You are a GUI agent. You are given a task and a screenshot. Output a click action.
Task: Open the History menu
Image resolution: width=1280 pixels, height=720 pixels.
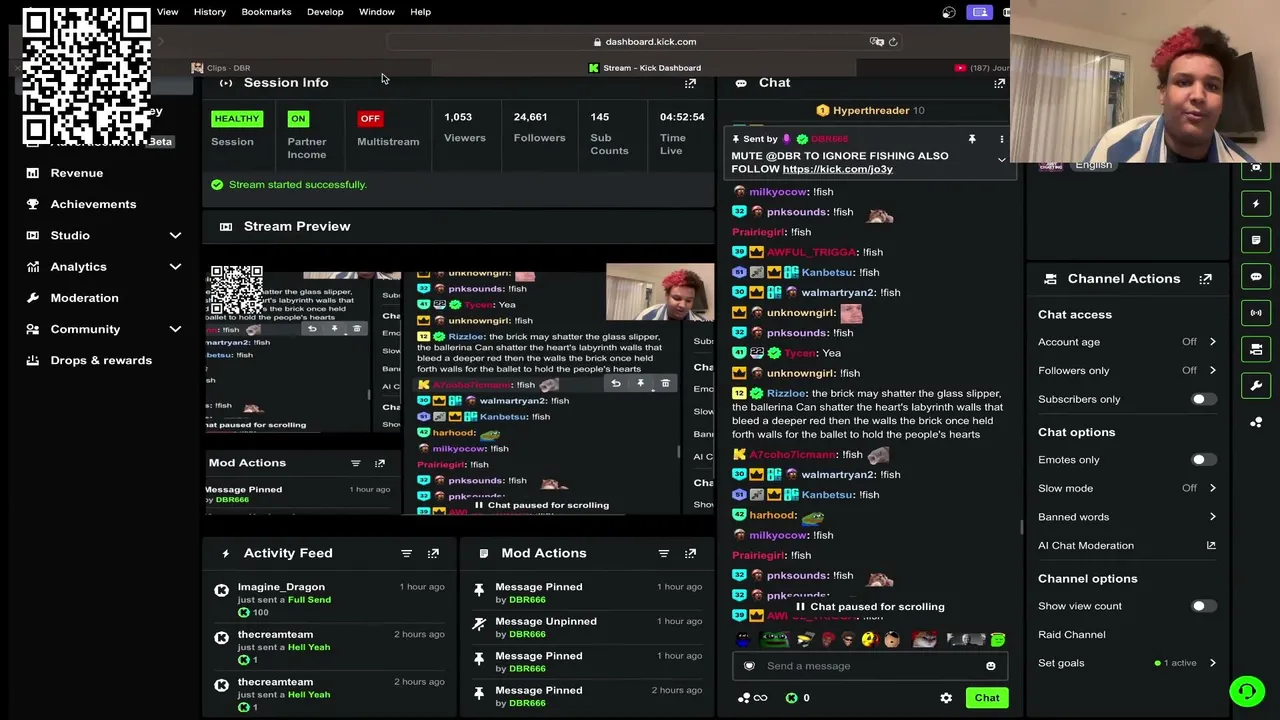click(210, 12)
